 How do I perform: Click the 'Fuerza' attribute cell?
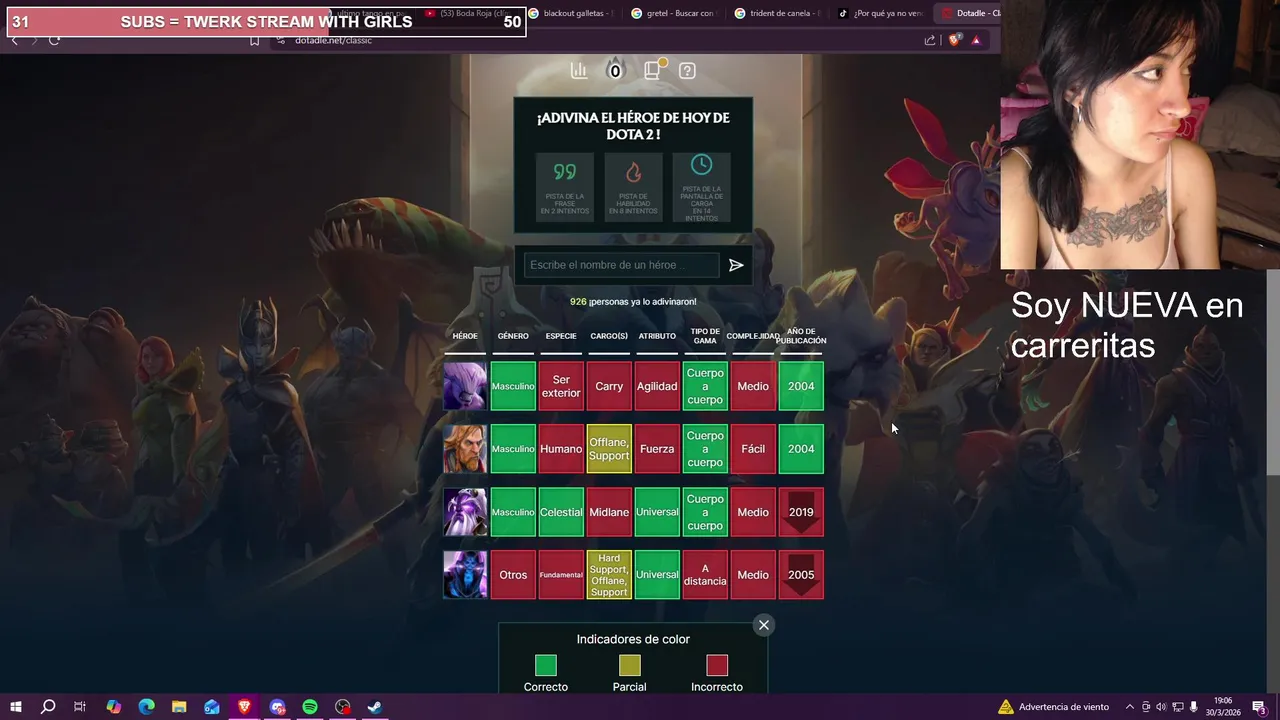tap(657, 449)
